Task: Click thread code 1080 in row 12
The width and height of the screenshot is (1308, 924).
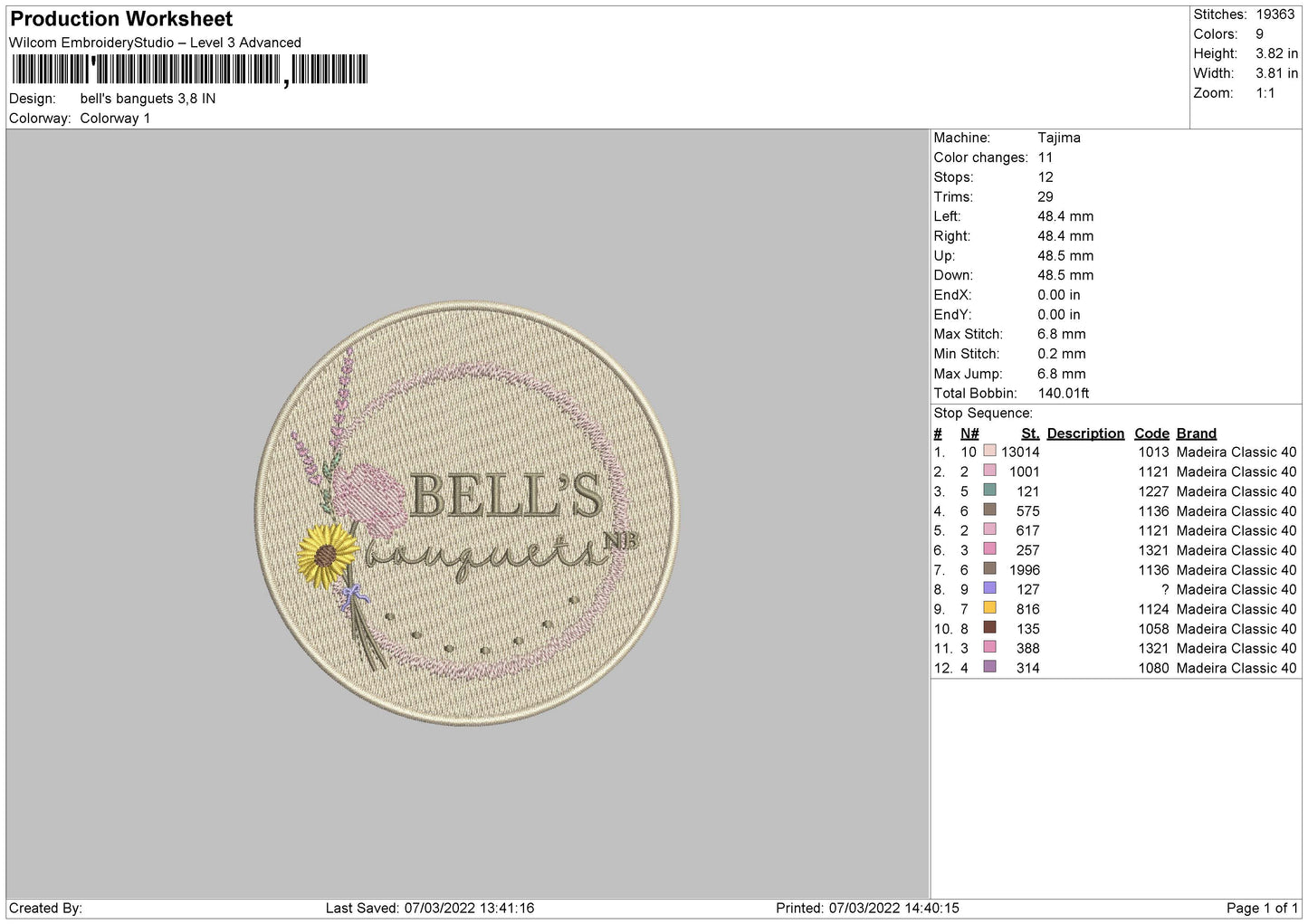Action: pyautogui.click(x=1153, y=668)
